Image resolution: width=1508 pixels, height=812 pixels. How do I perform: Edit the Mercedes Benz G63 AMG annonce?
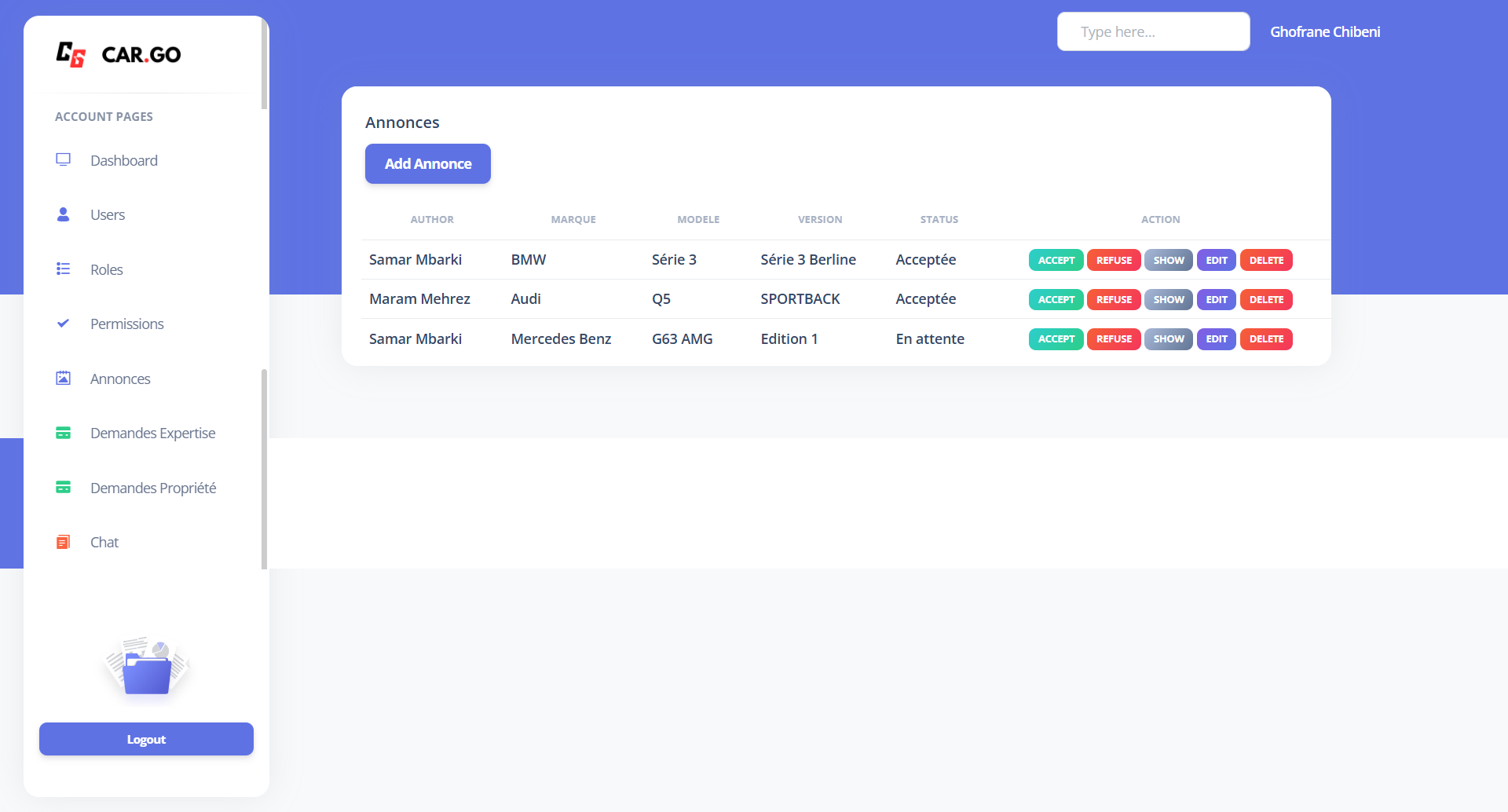coord(1217,338)
